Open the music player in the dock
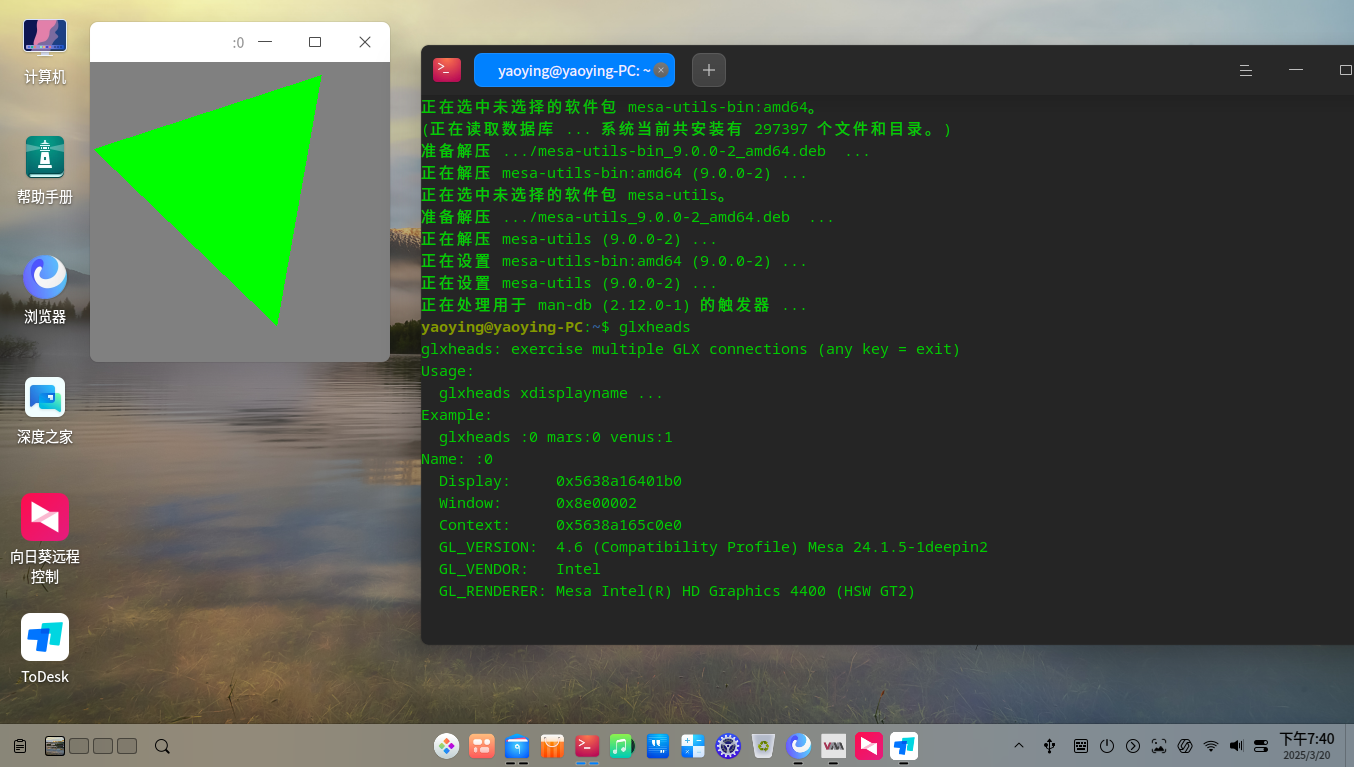The image size is (1354, 767). [x=622, y=746]
